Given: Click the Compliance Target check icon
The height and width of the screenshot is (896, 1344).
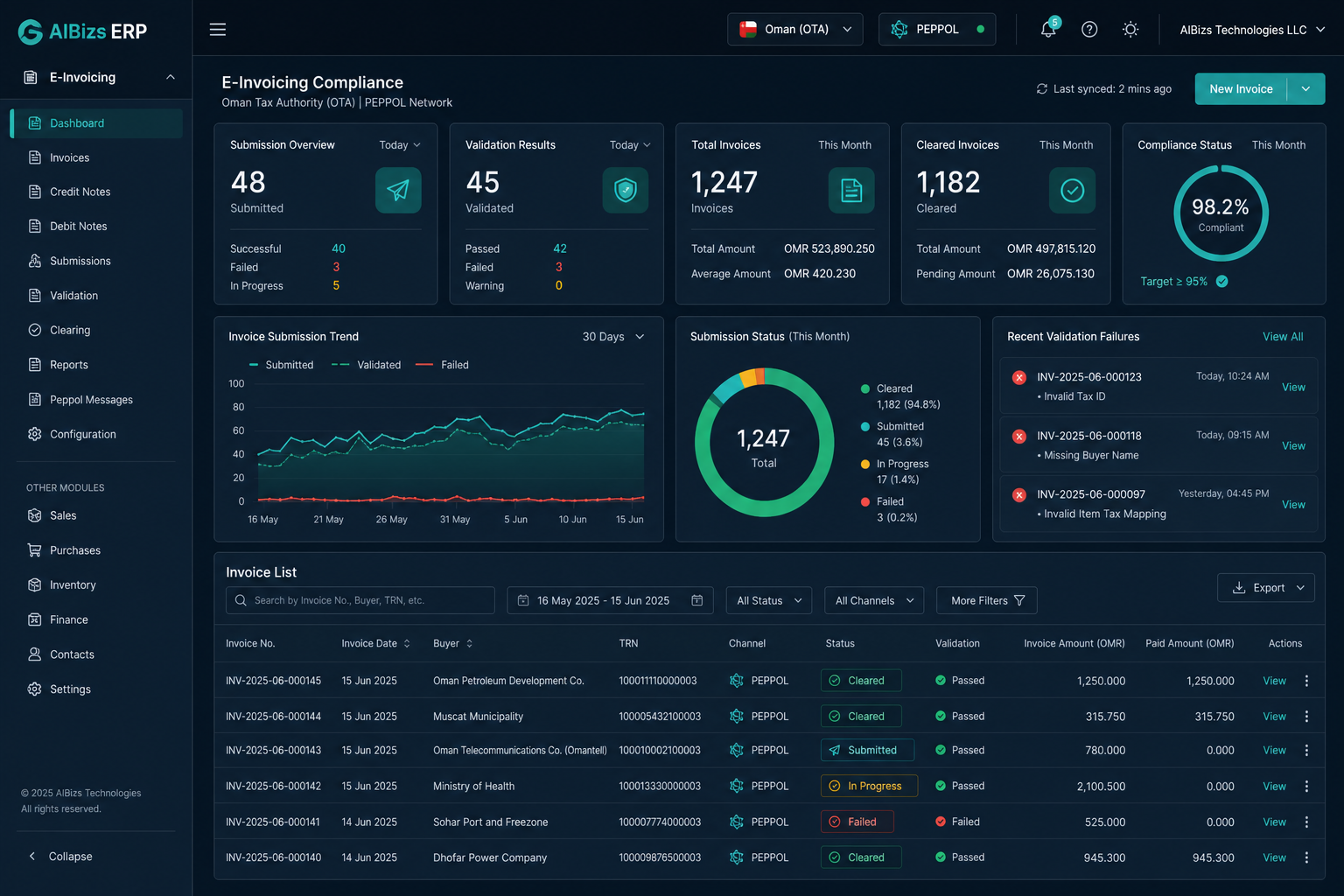Looking at the screenshot, I should coord(1222,282).
